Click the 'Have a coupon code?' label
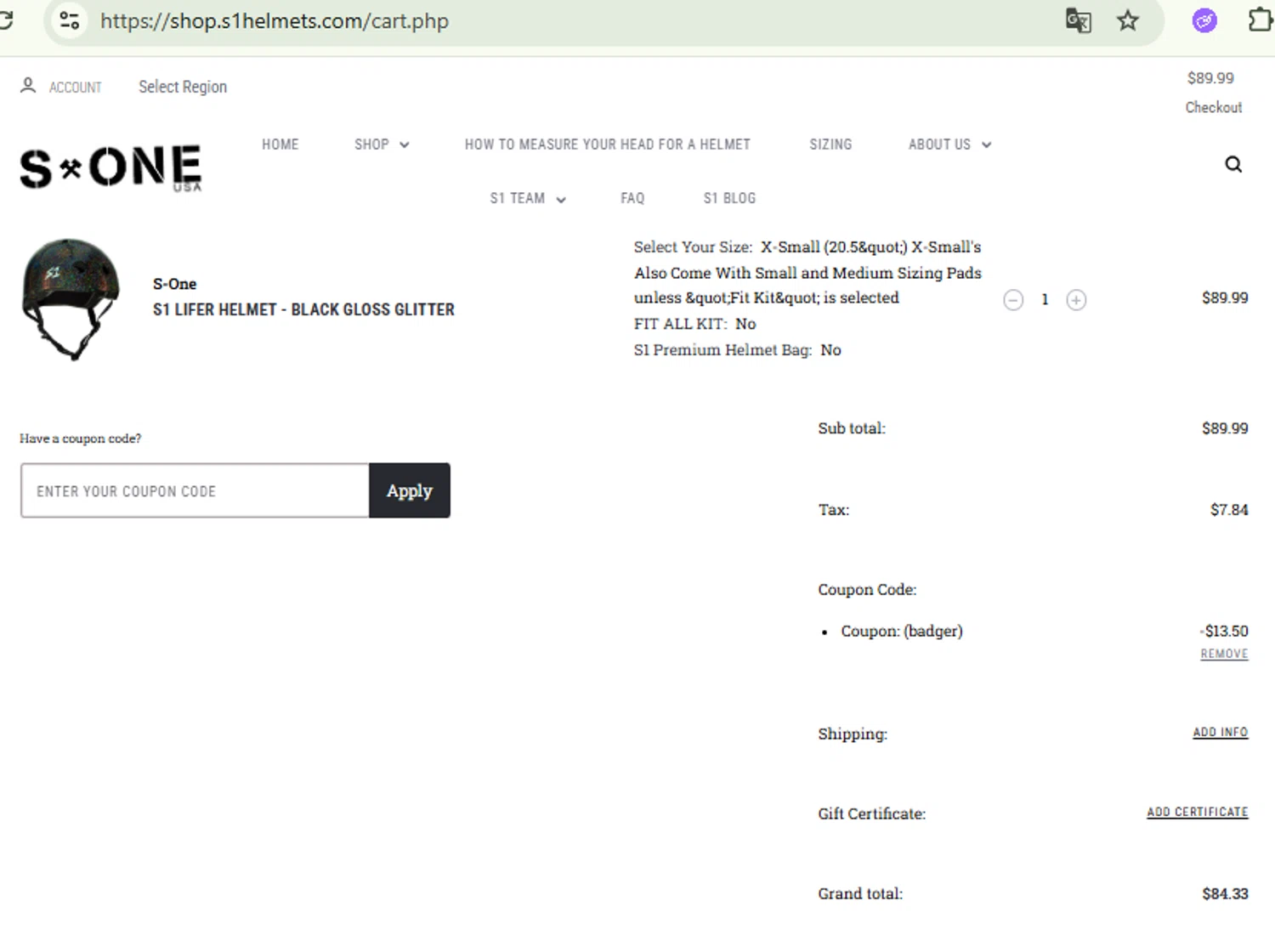Screen dimensions: 1275x952 coord(81,439)
